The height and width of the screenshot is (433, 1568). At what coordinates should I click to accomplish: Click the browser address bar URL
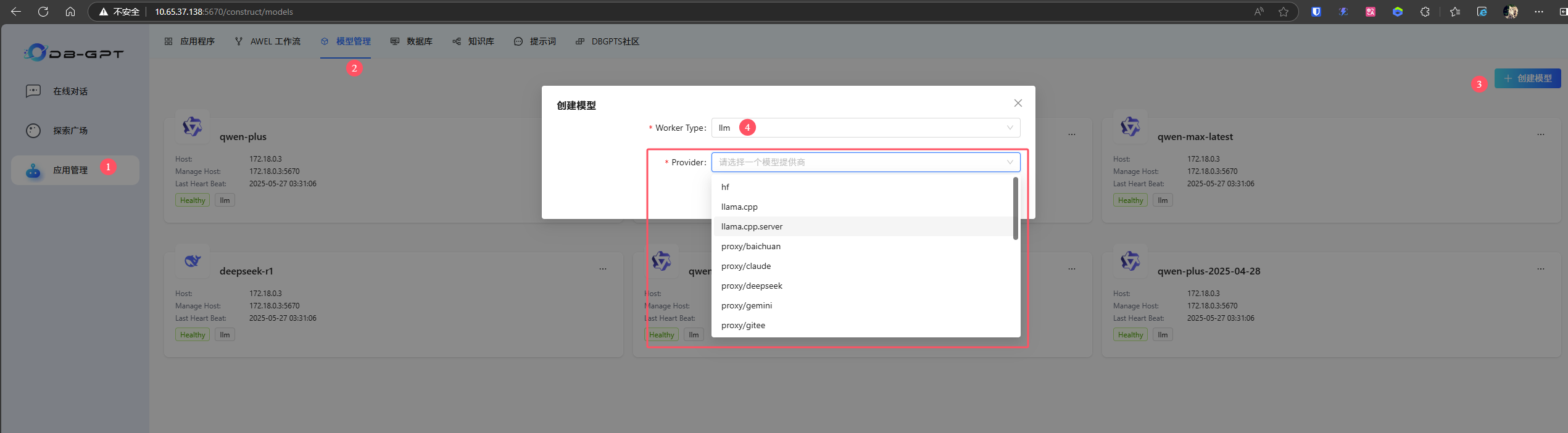pyautogui.click(x=224, y=12)
